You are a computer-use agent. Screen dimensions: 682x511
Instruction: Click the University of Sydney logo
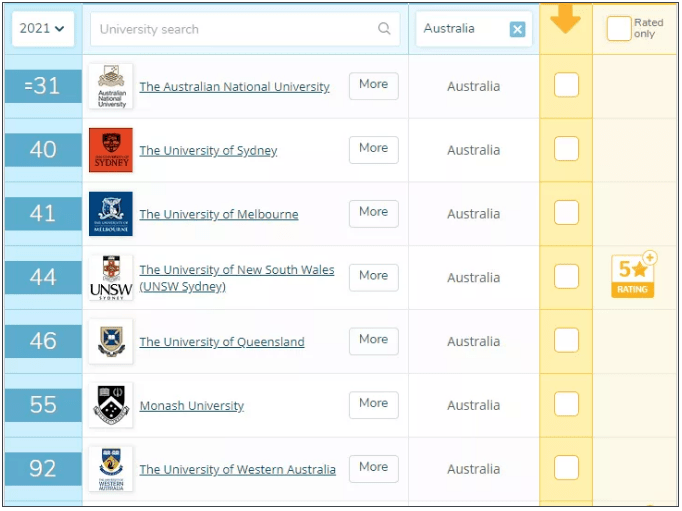click(x=110, y=150)
